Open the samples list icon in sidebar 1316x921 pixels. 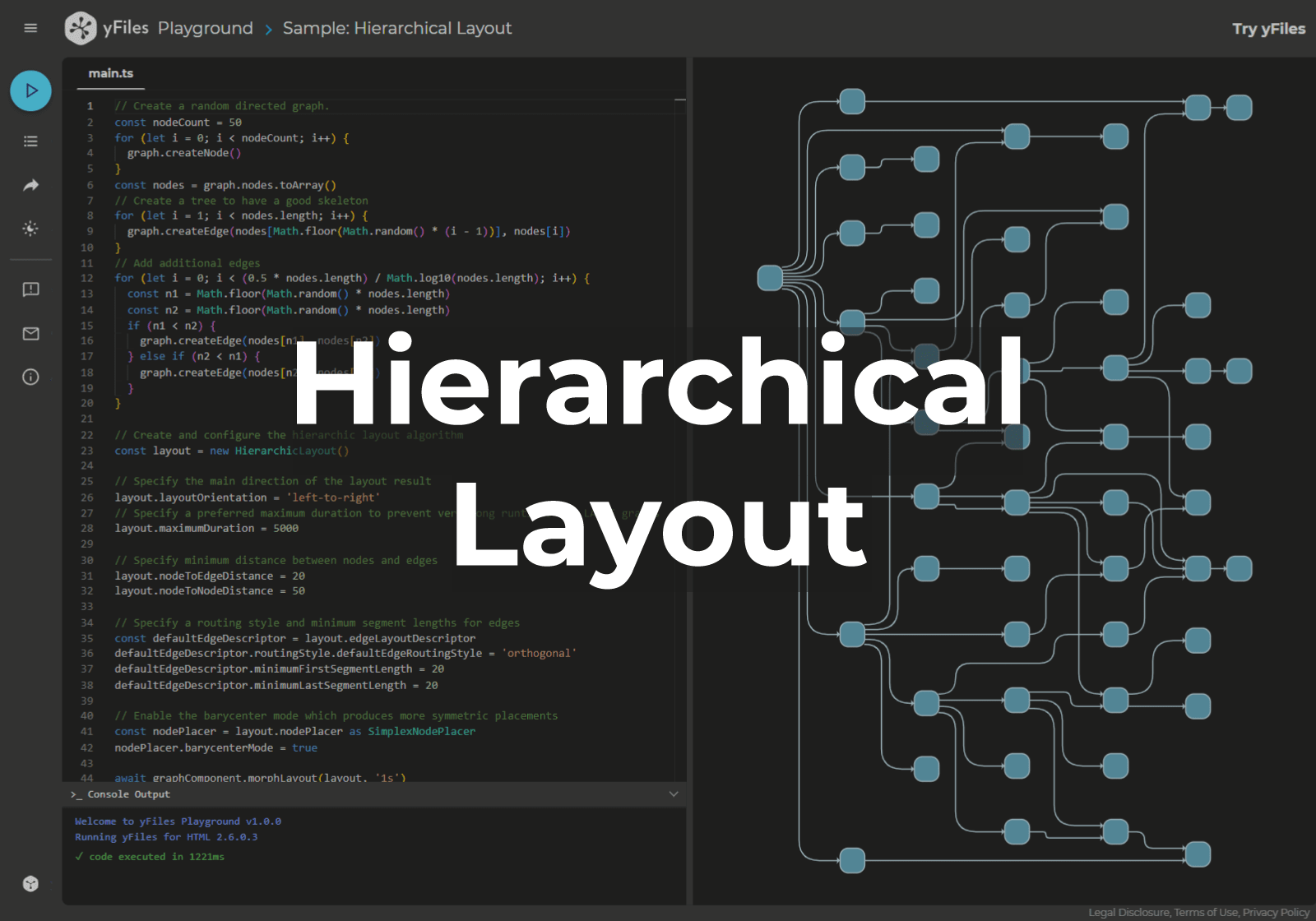tap(30, 141)
